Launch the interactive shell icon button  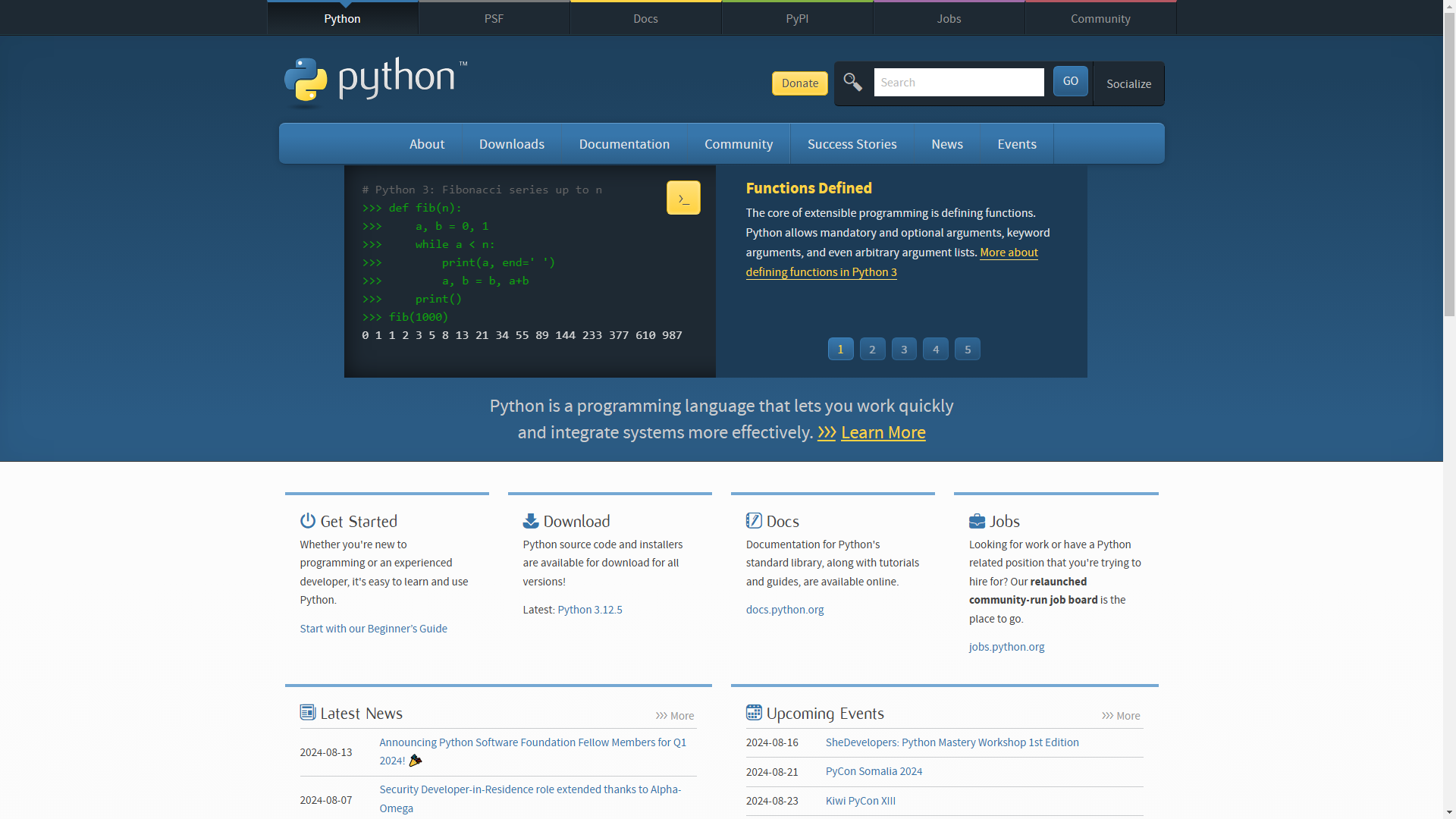click(x=683, y=198)
